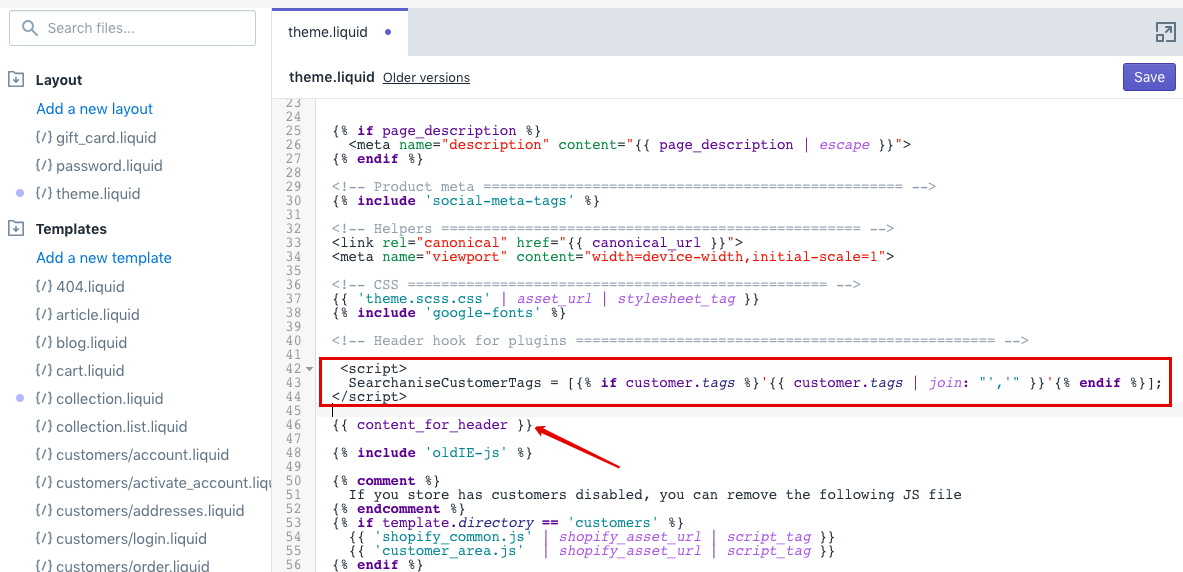
Task: Click Add a new layout link
Action: (94, 109)
